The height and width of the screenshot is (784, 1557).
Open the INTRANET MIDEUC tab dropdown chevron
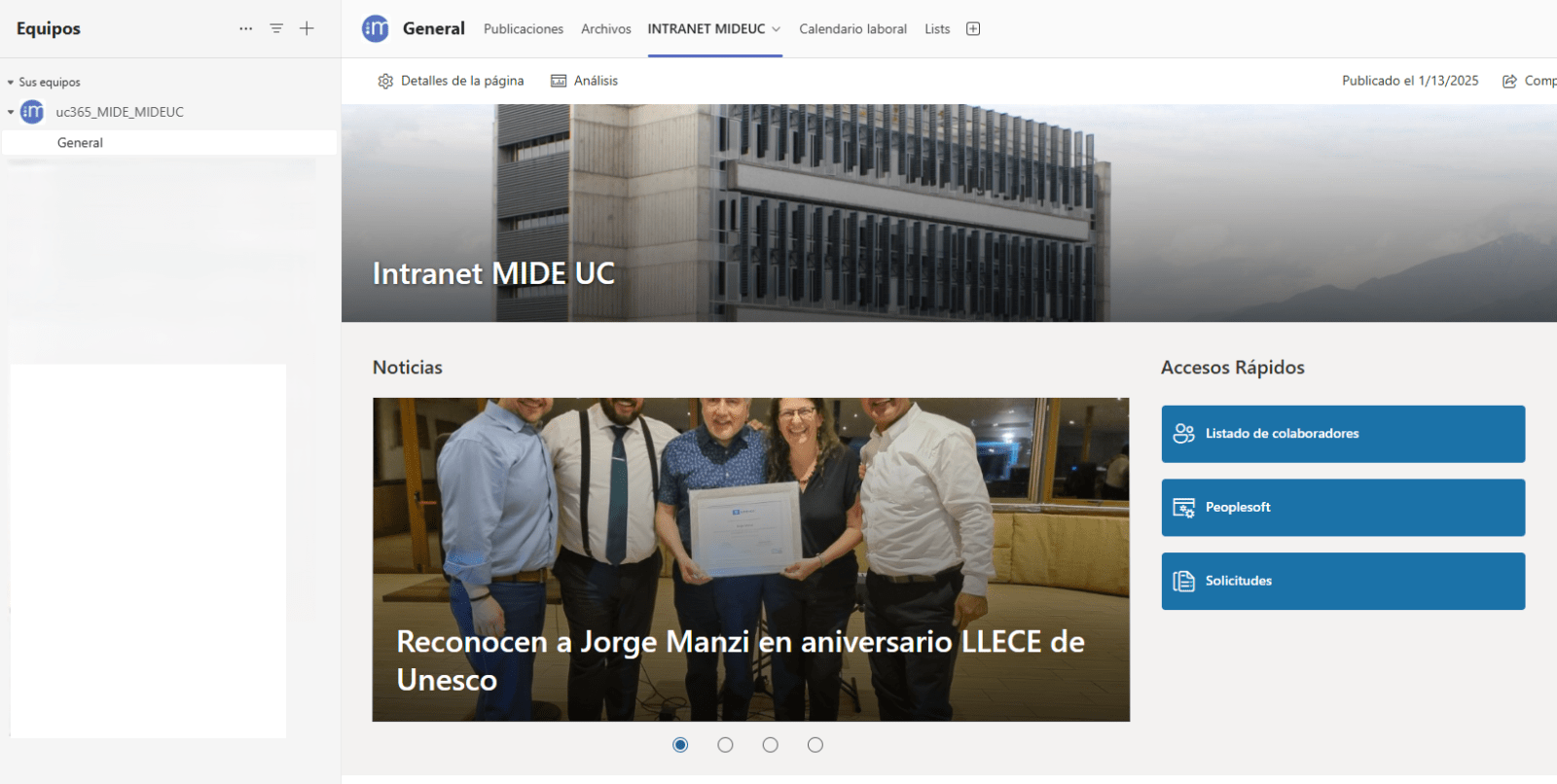coord(776,29)
